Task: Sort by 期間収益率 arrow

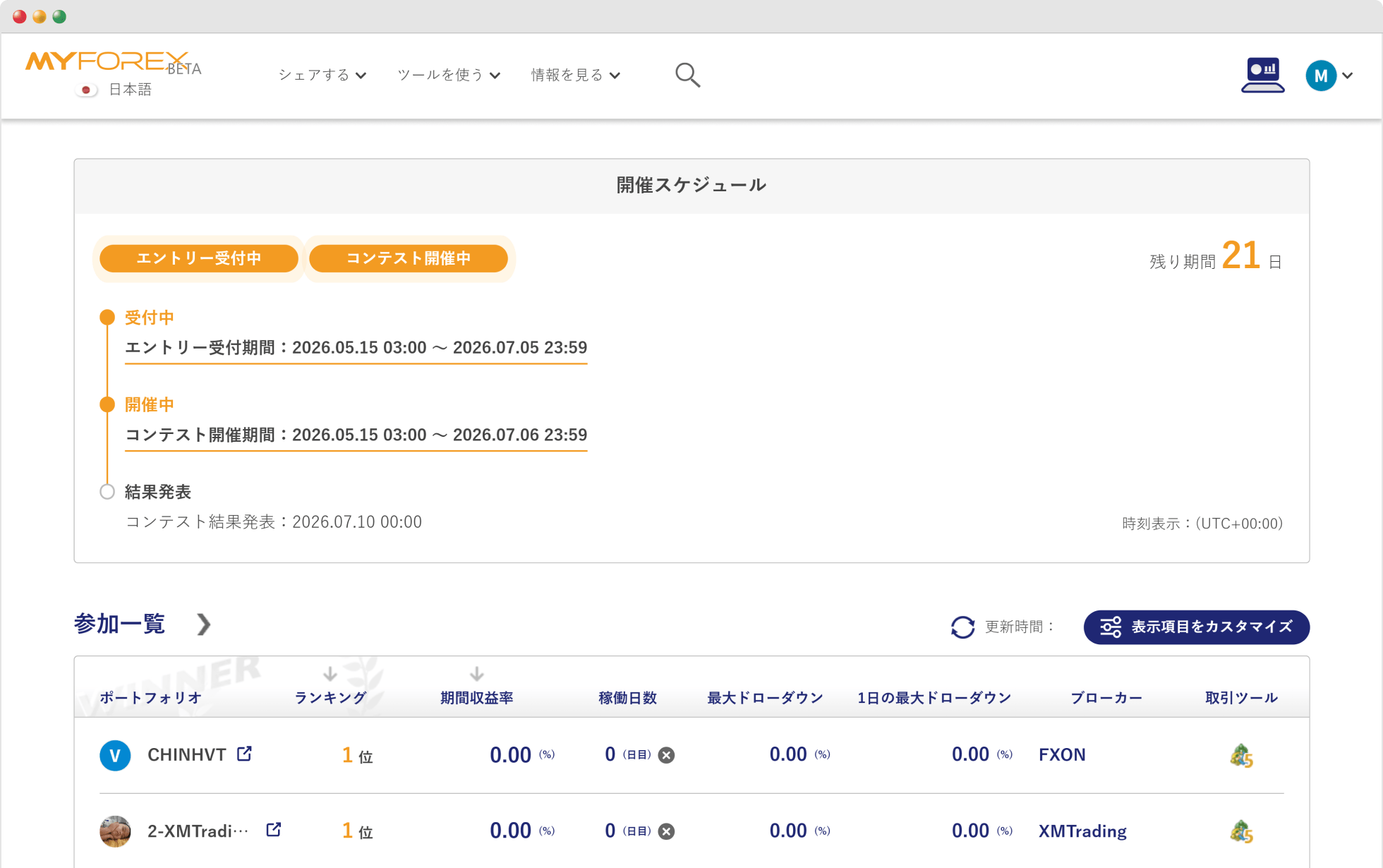Action: (477, 674)
